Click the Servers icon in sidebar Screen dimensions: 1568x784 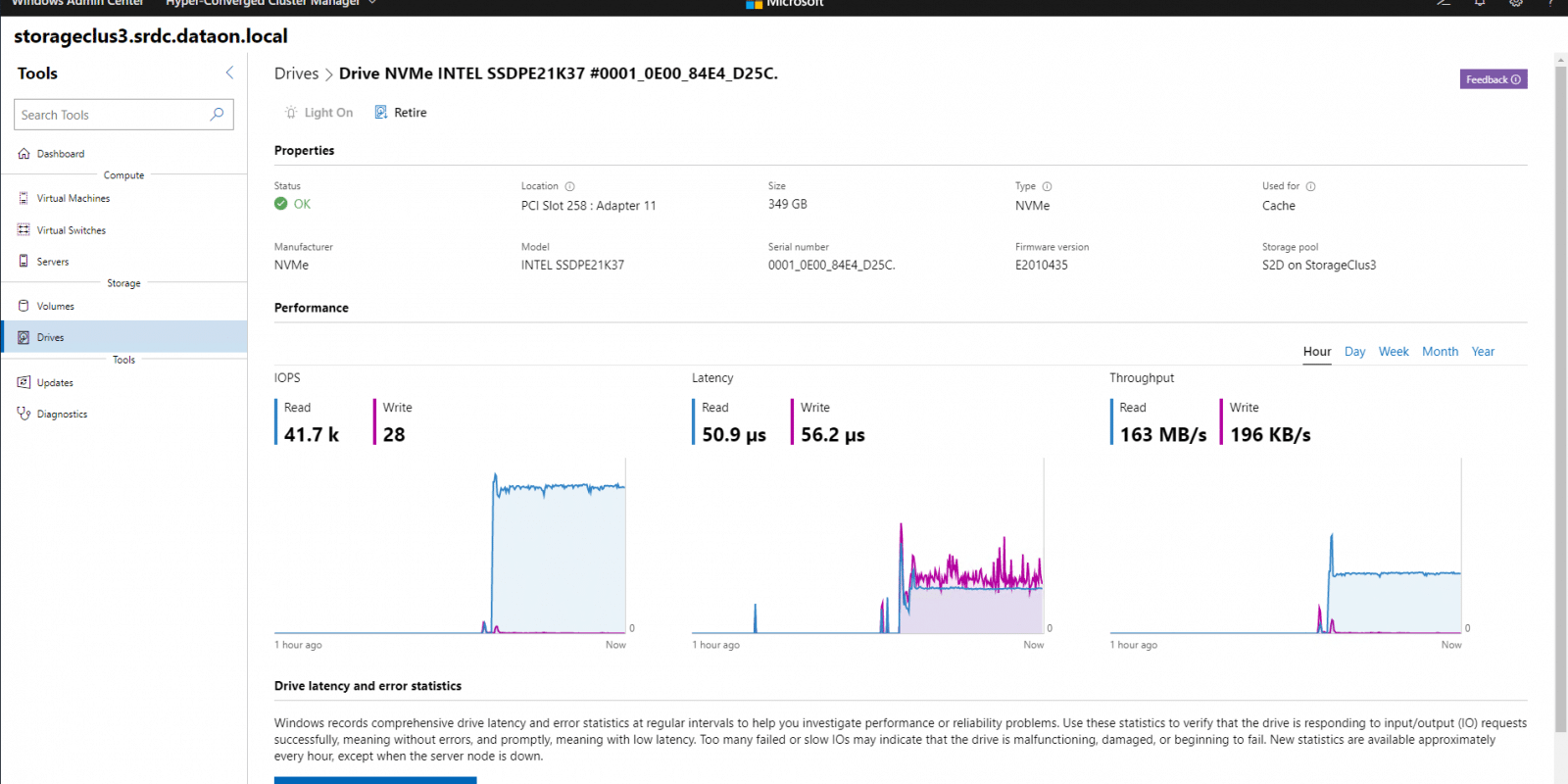(x=24, y=261)
